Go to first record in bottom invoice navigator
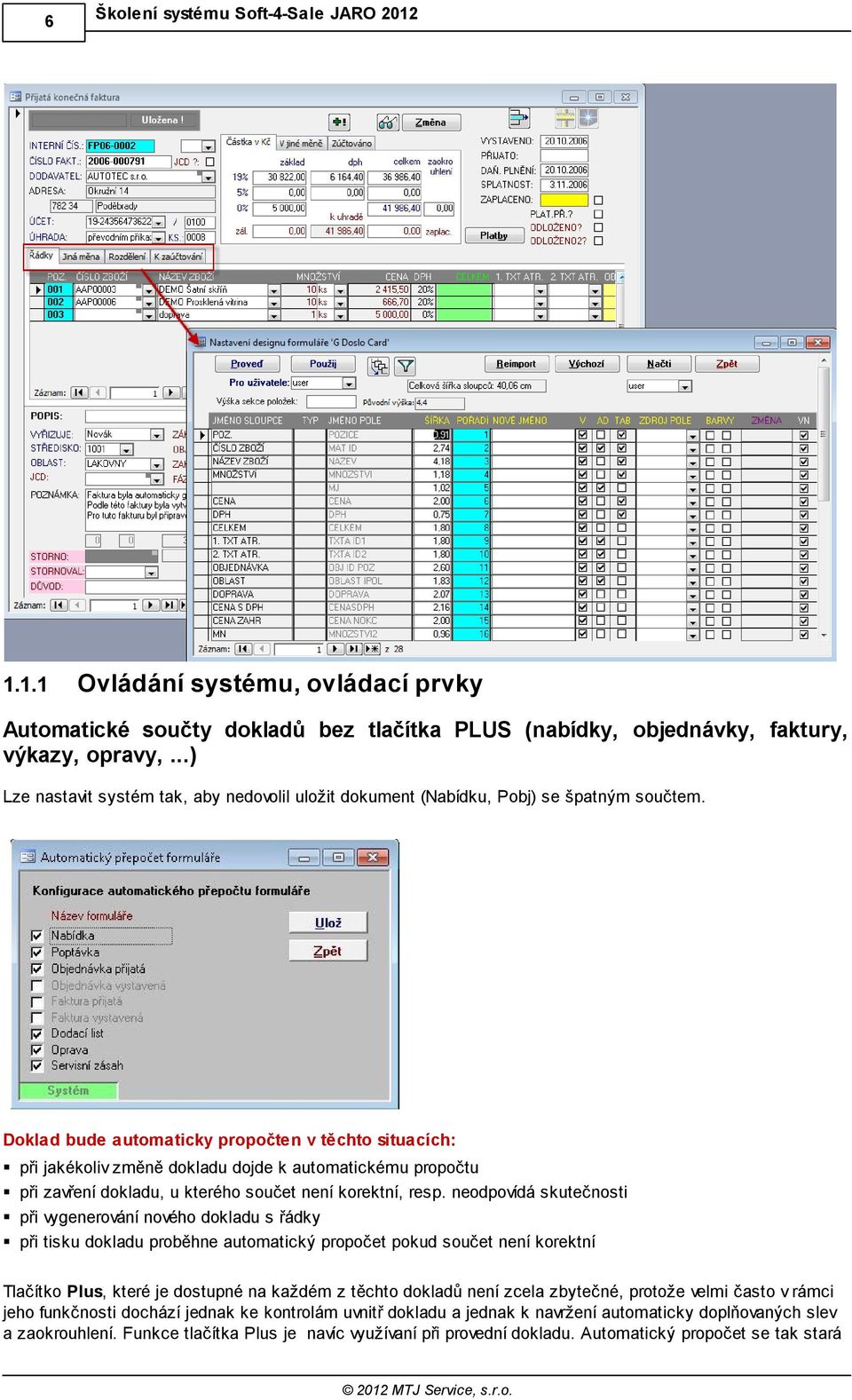852x1400 pixels. (59, 605)
